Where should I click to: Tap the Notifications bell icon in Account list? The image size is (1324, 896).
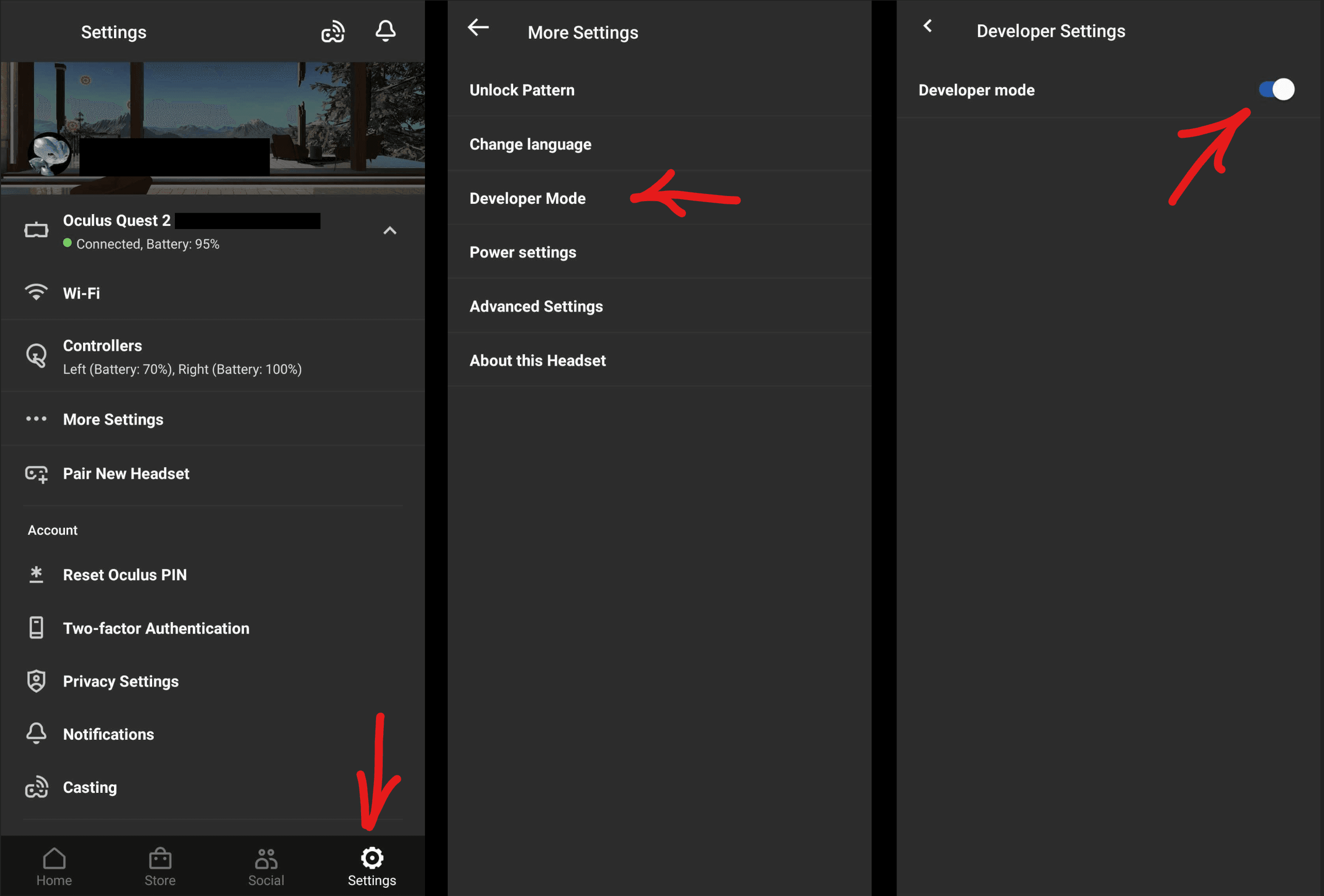37,734
